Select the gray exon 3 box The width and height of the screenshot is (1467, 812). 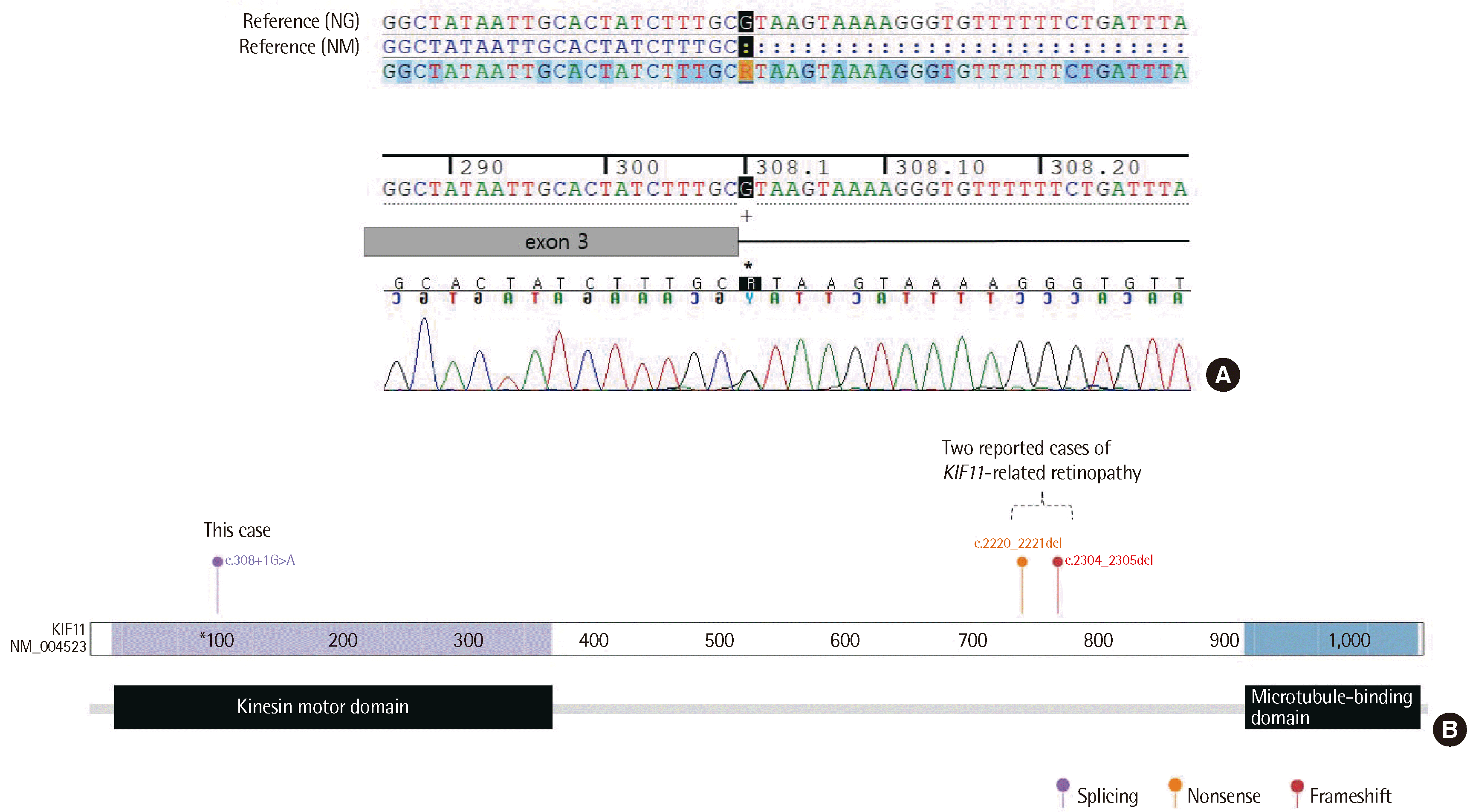point(551,242)
